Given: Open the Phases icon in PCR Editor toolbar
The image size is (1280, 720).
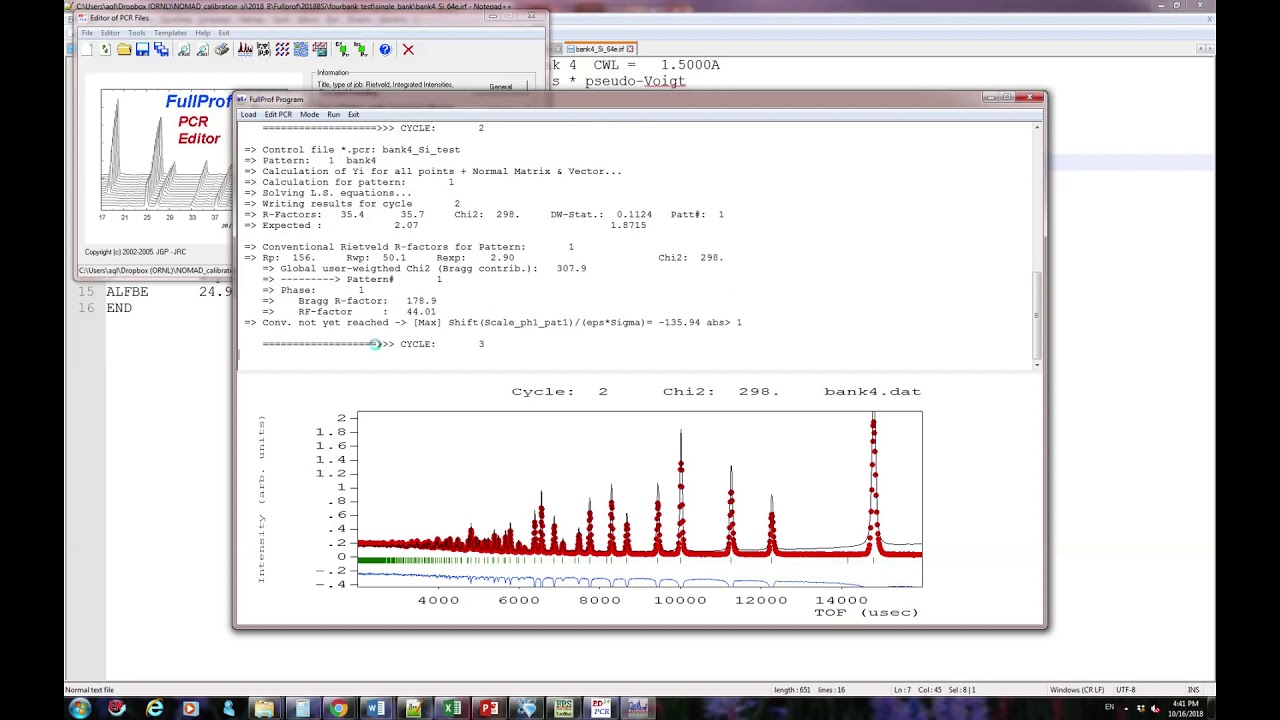Looking at the screenshot, I should (x=264, y=49).
